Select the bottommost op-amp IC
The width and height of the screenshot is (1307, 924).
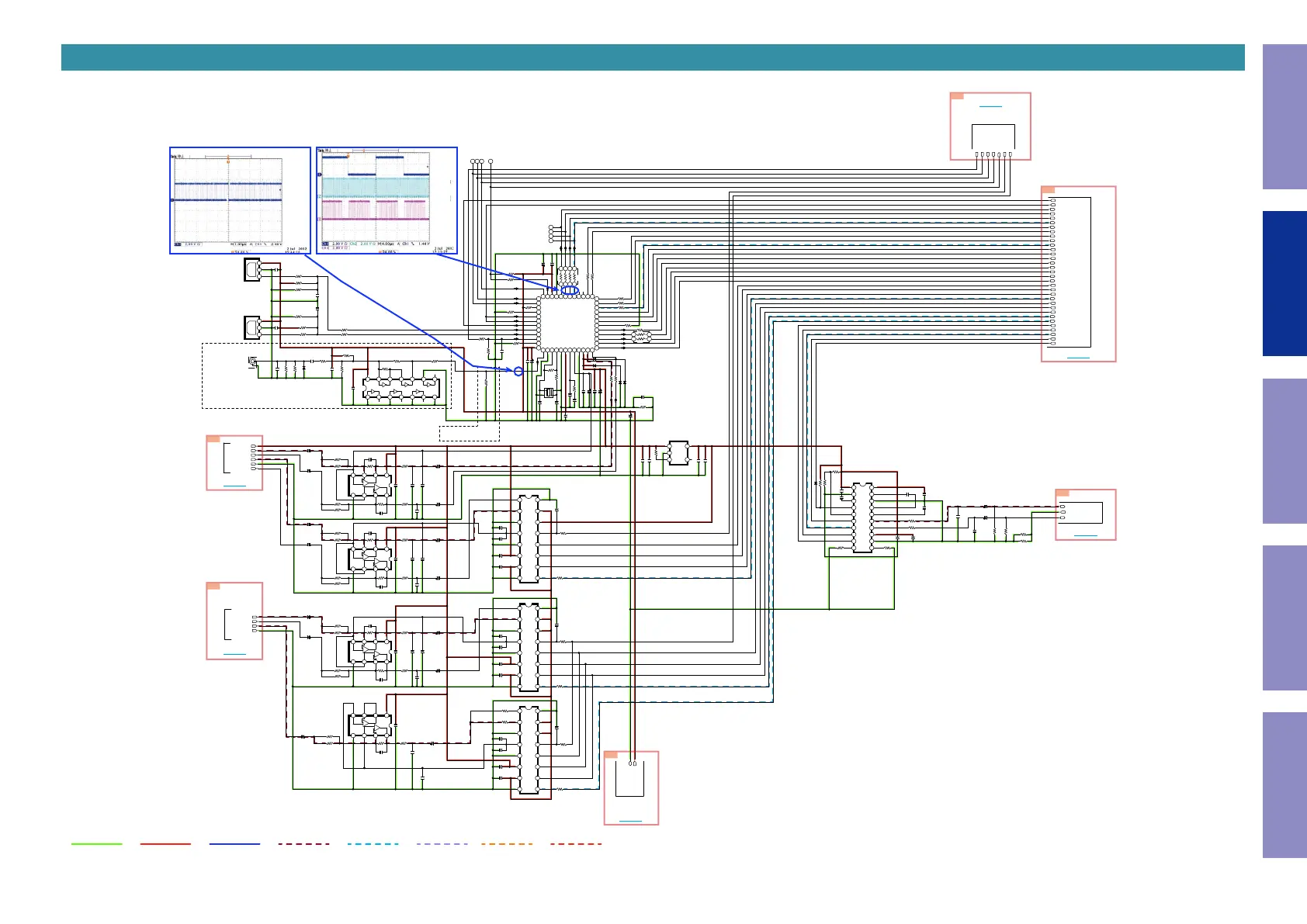371,726
